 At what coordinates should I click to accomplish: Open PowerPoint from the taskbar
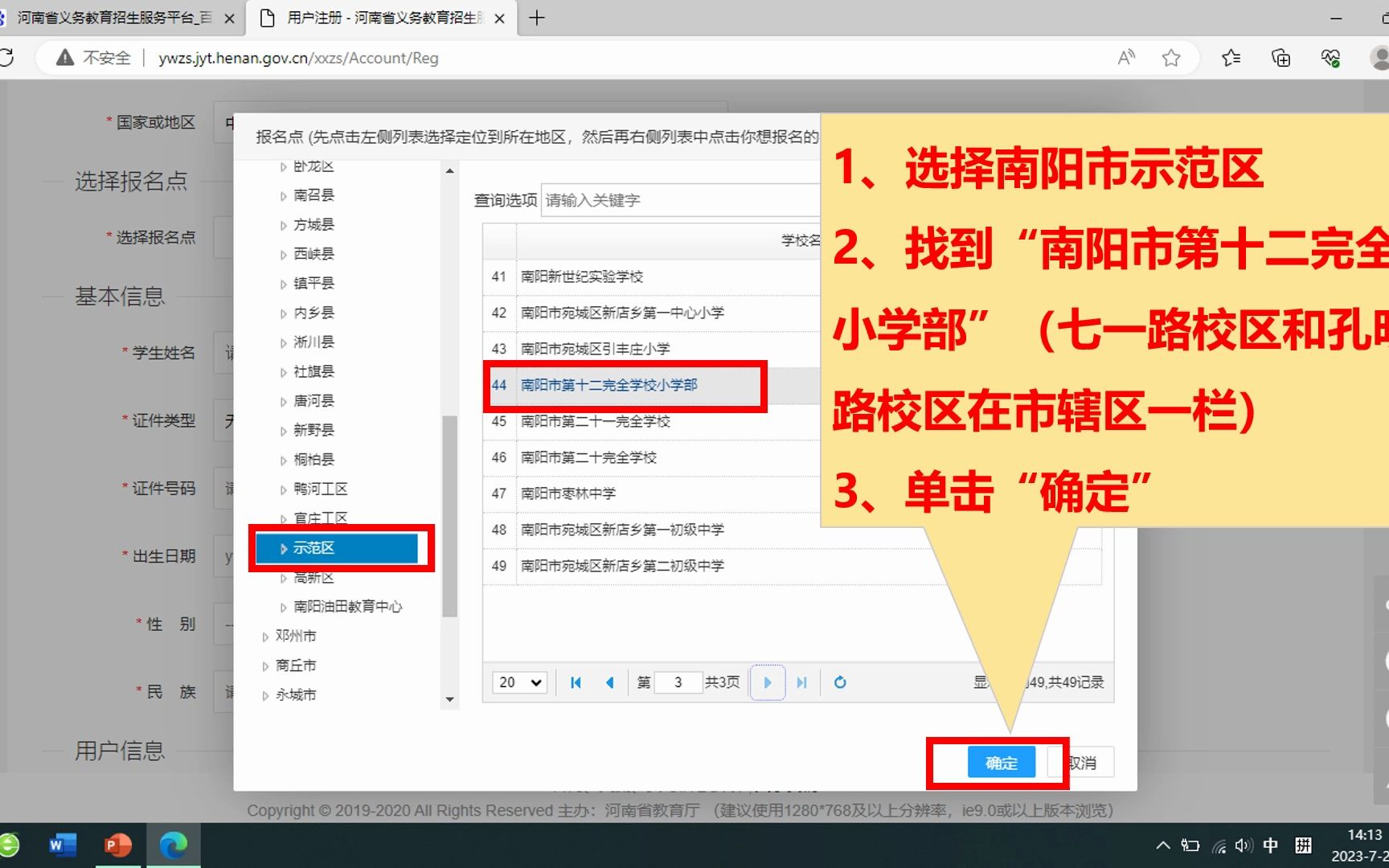pyautogui.click(x=117, y=845)
